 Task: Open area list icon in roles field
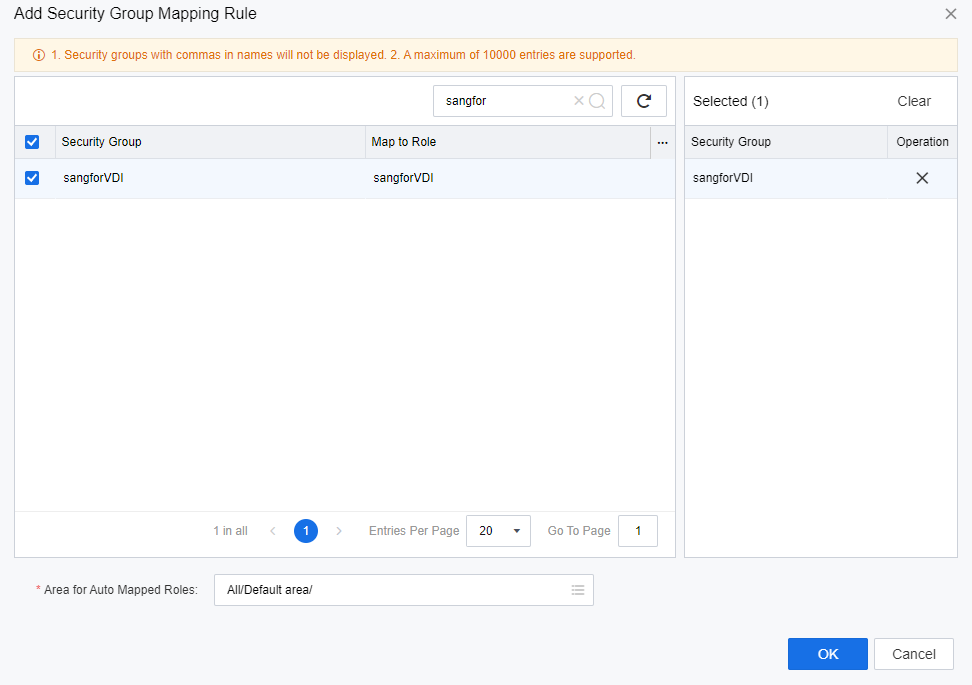(x=577, y=590)
